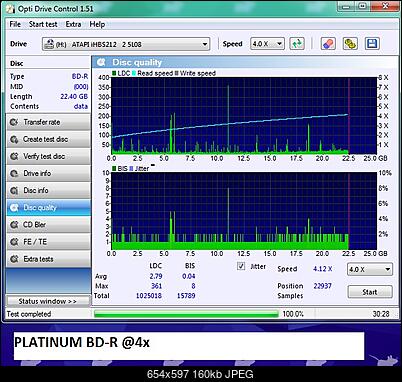402x382 pixels.
Task: Click the disc Type value BD-R
Action: point(80,77)
